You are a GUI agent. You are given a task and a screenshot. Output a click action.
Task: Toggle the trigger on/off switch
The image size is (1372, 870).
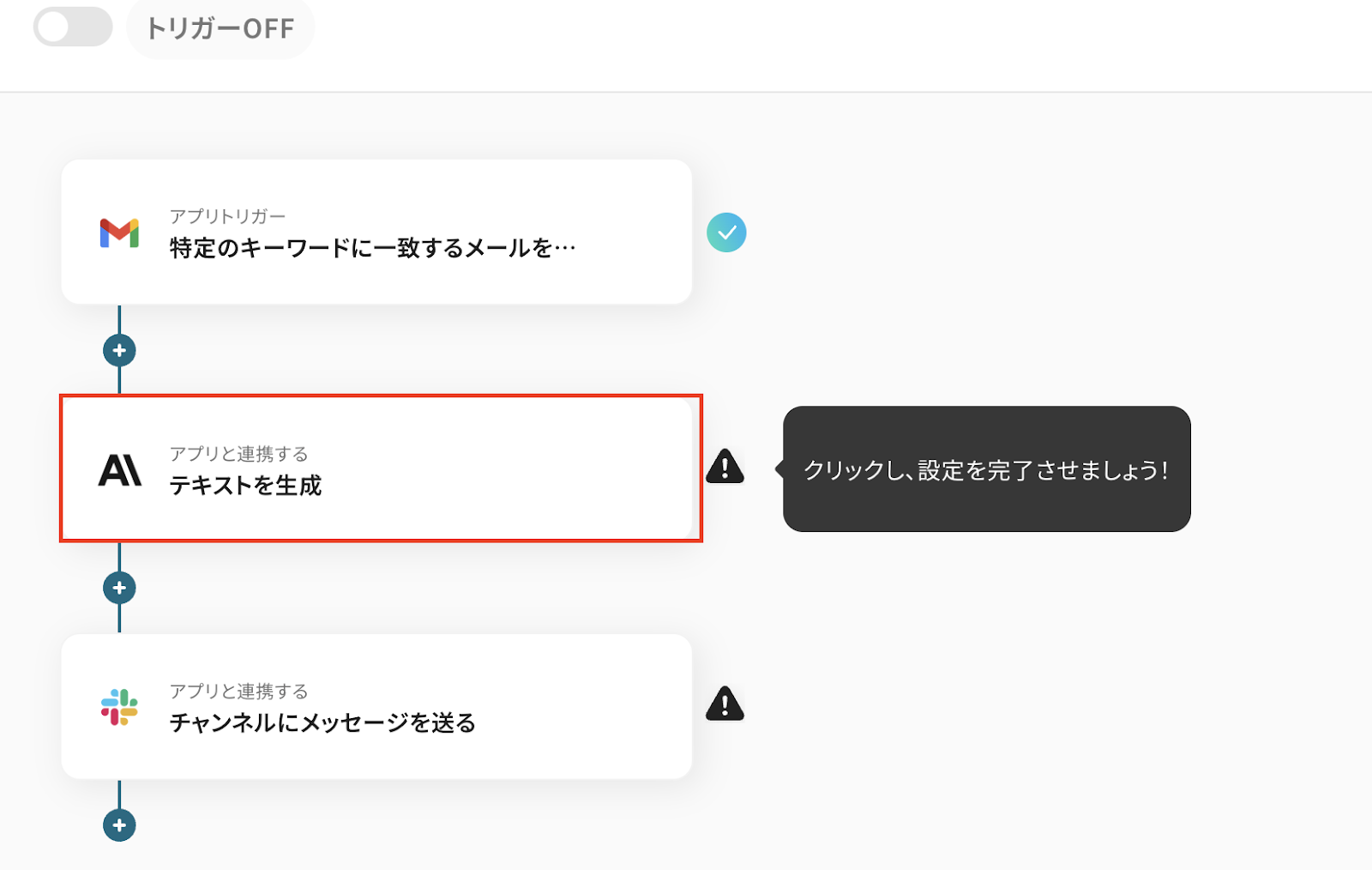73,27
